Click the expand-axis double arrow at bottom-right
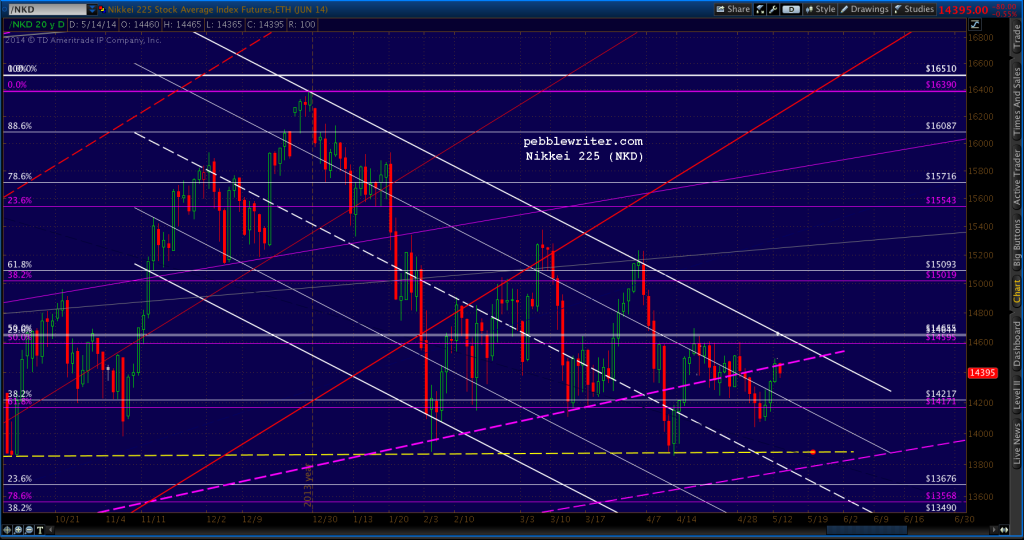1024x540 pixels. [1004, 530]
